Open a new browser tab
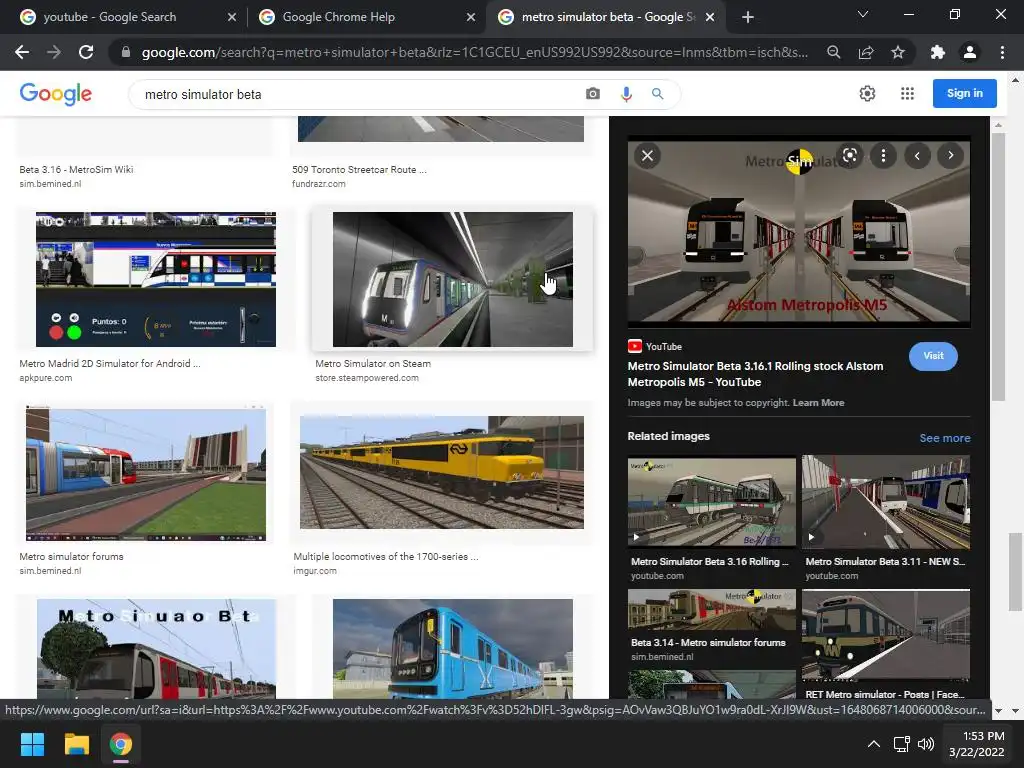 coord(748,17)
